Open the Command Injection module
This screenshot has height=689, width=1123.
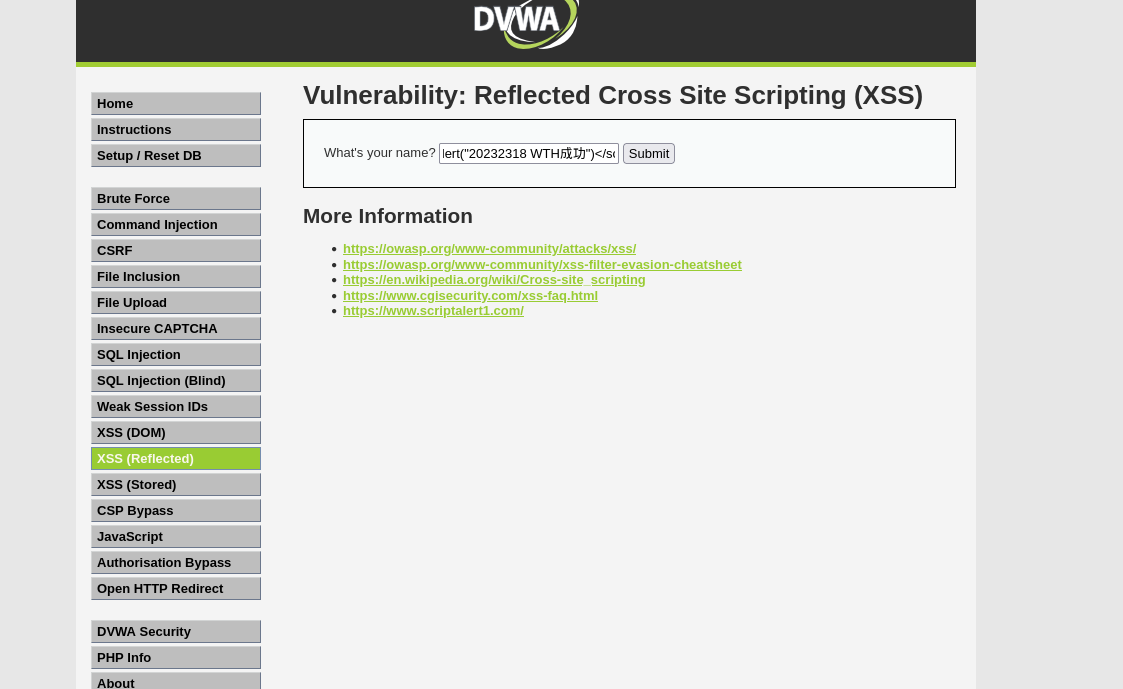pos(175,224)
